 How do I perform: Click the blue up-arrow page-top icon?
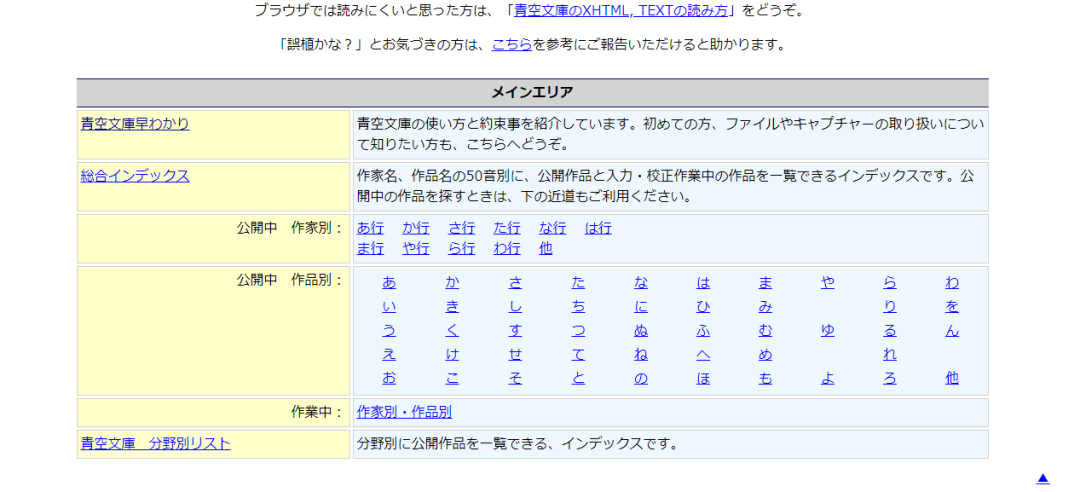tap(1043, 479)
